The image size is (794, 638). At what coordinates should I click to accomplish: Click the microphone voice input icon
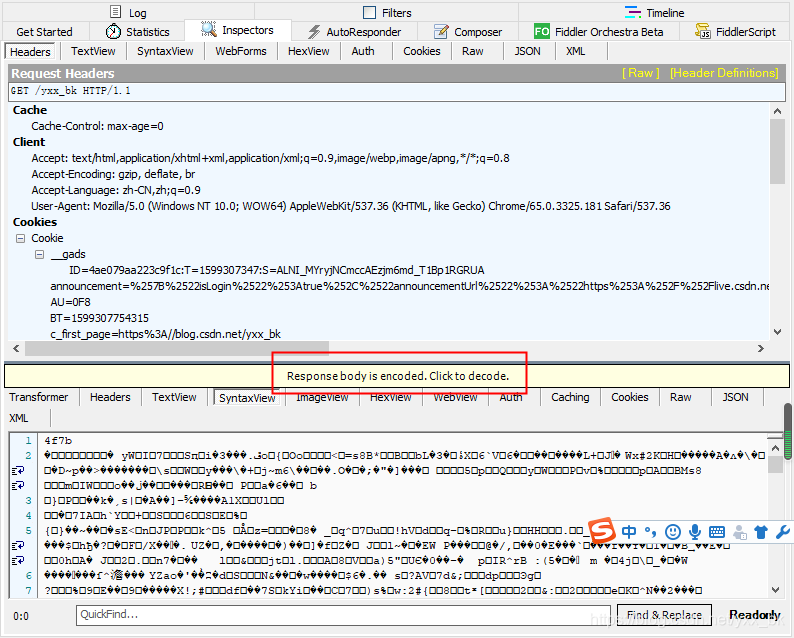coord(695,532)
